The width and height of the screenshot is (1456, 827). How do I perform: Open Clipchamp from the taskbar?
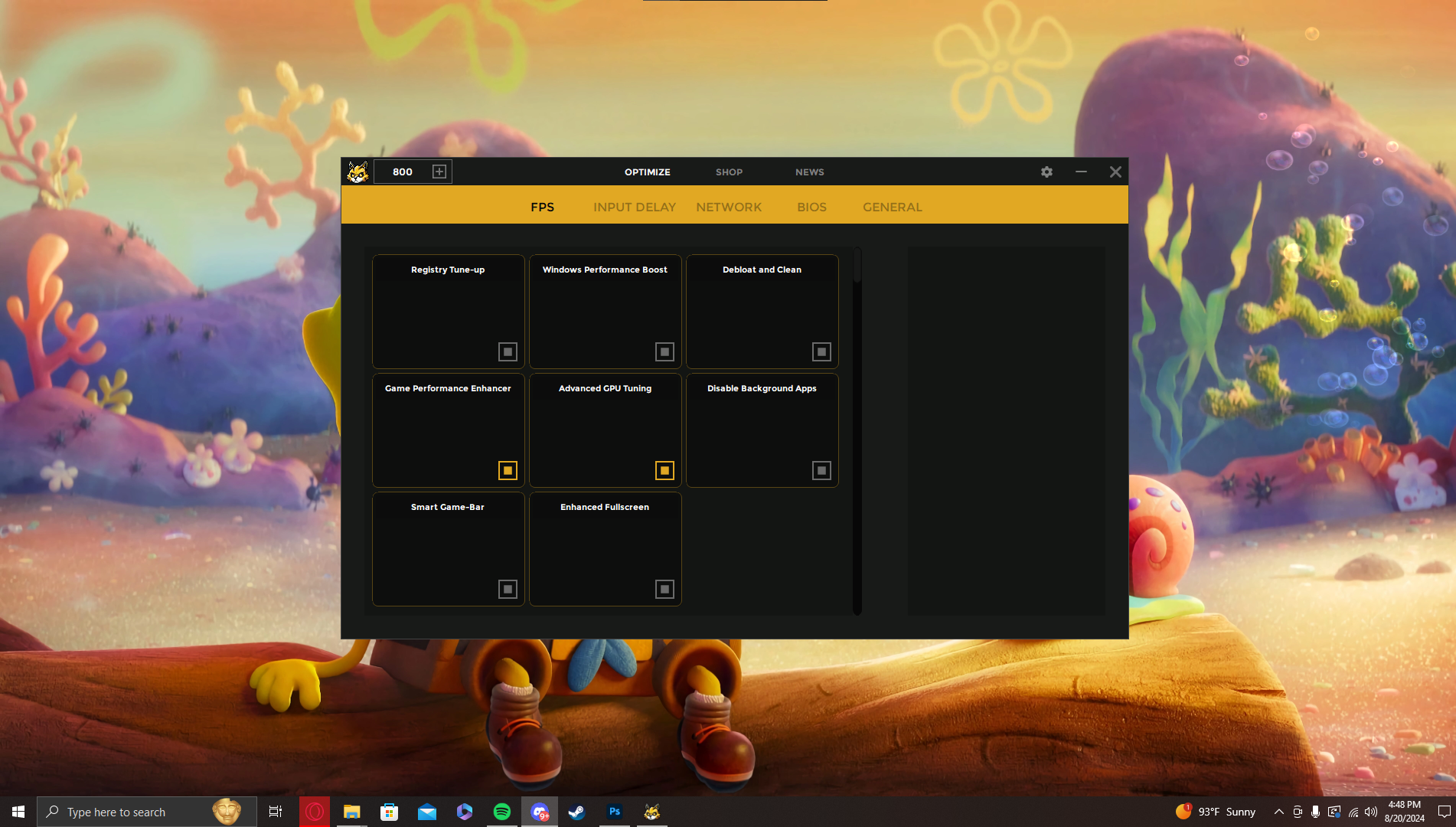pos(464,812)
